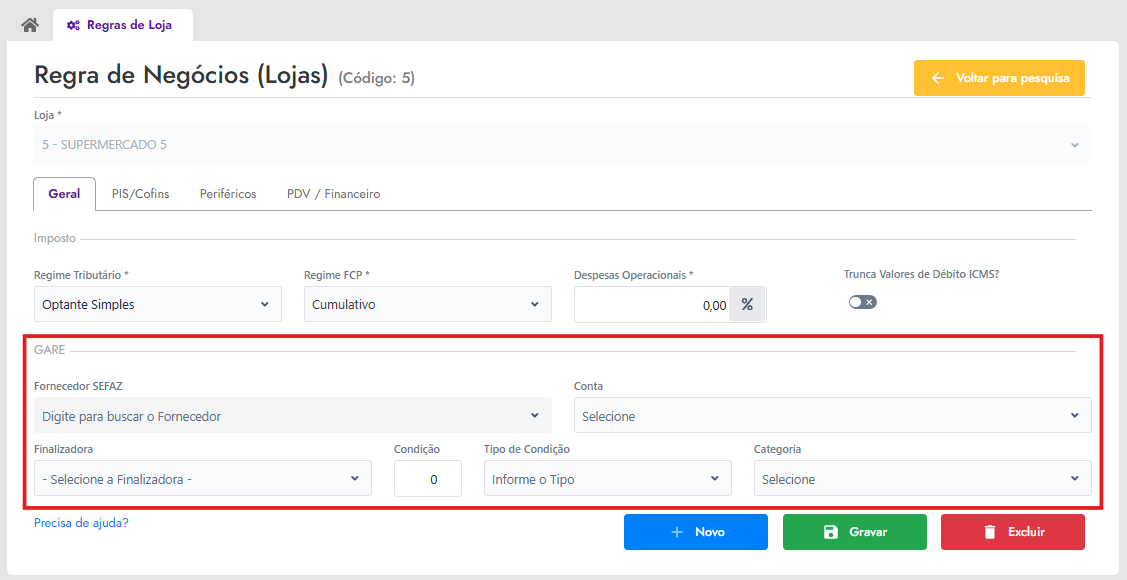Screen dimensions: 1127x580
Task: Expand the Regime FCP Cumulativo dropdown
Action: (x=428, y=304)
